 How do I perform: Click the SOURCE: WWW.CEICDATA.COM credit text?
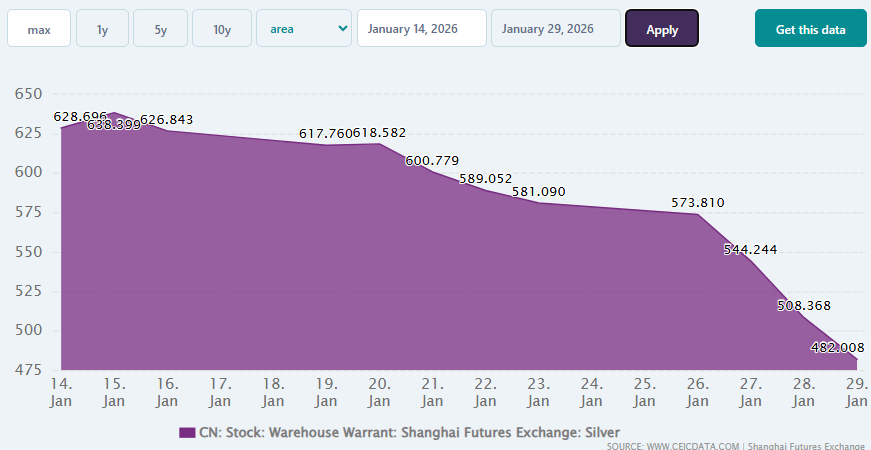pyautogui.click(x=672, y=446)
